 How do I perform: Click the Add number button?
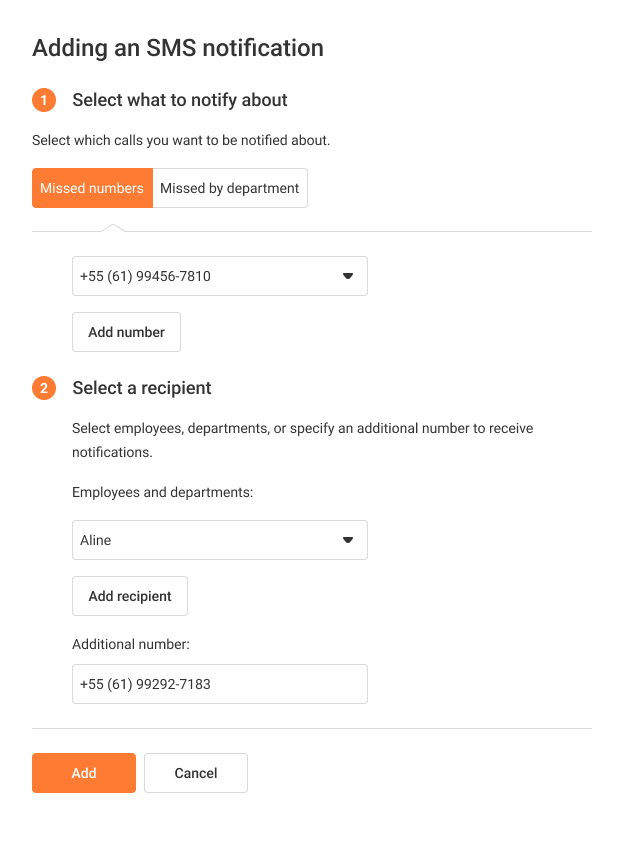126,332
